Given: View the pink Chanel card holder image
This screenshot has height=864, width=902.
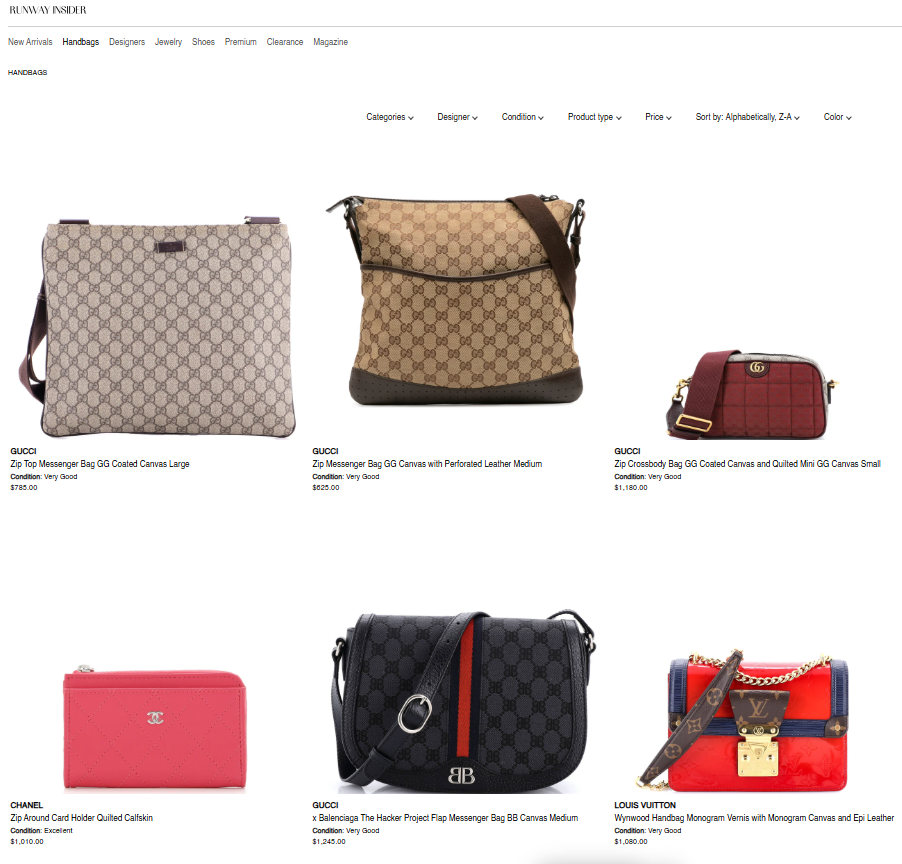Looking at the screenshot, I should (154, 727).
